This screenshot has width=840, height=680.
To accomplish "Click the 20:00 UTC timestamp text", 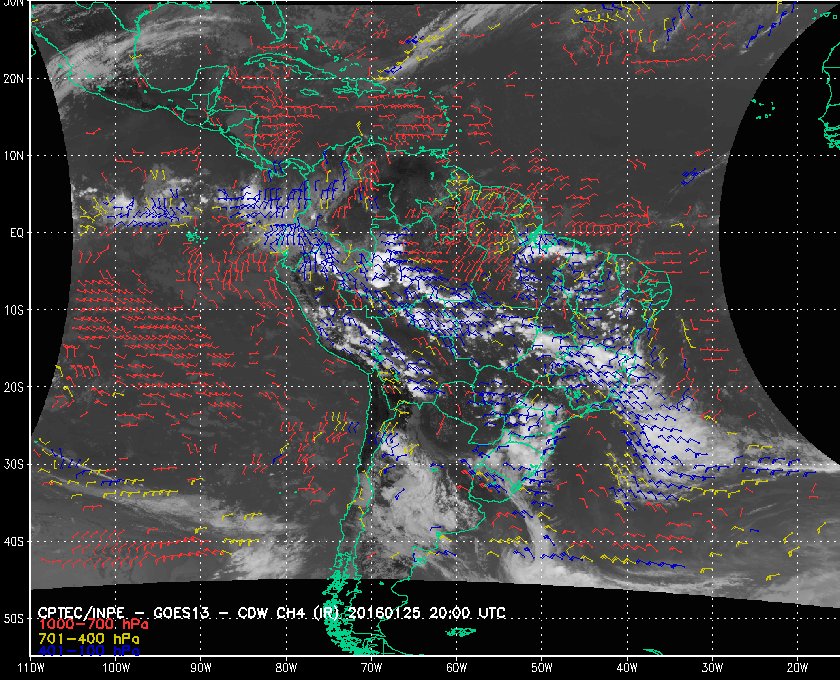I will (x=467, y=612).
